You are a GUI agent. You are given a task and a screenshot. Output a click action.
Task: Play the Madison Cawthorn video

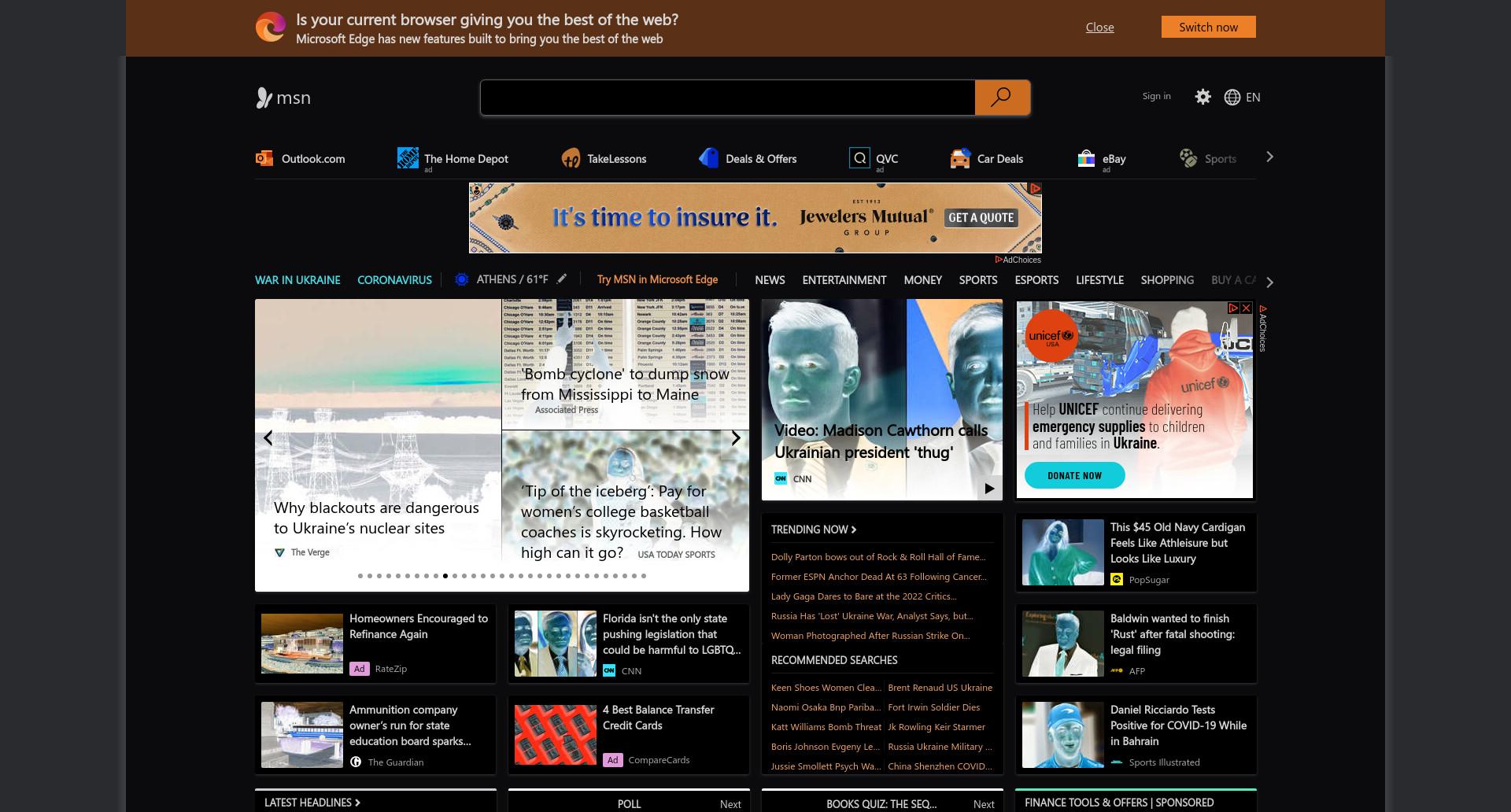(x=989, y=489)
